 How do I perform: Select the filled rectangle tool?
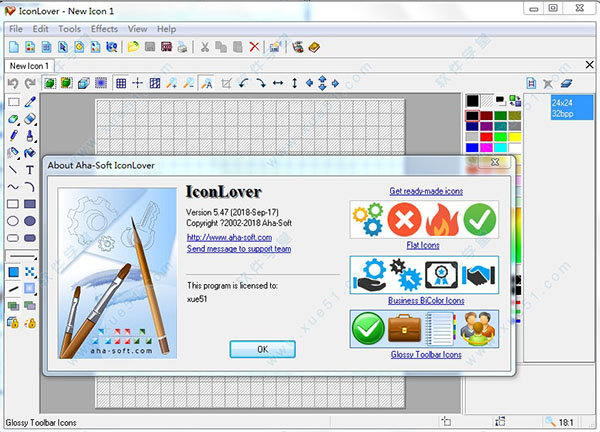pyautogui.click(x=30, y=204)
